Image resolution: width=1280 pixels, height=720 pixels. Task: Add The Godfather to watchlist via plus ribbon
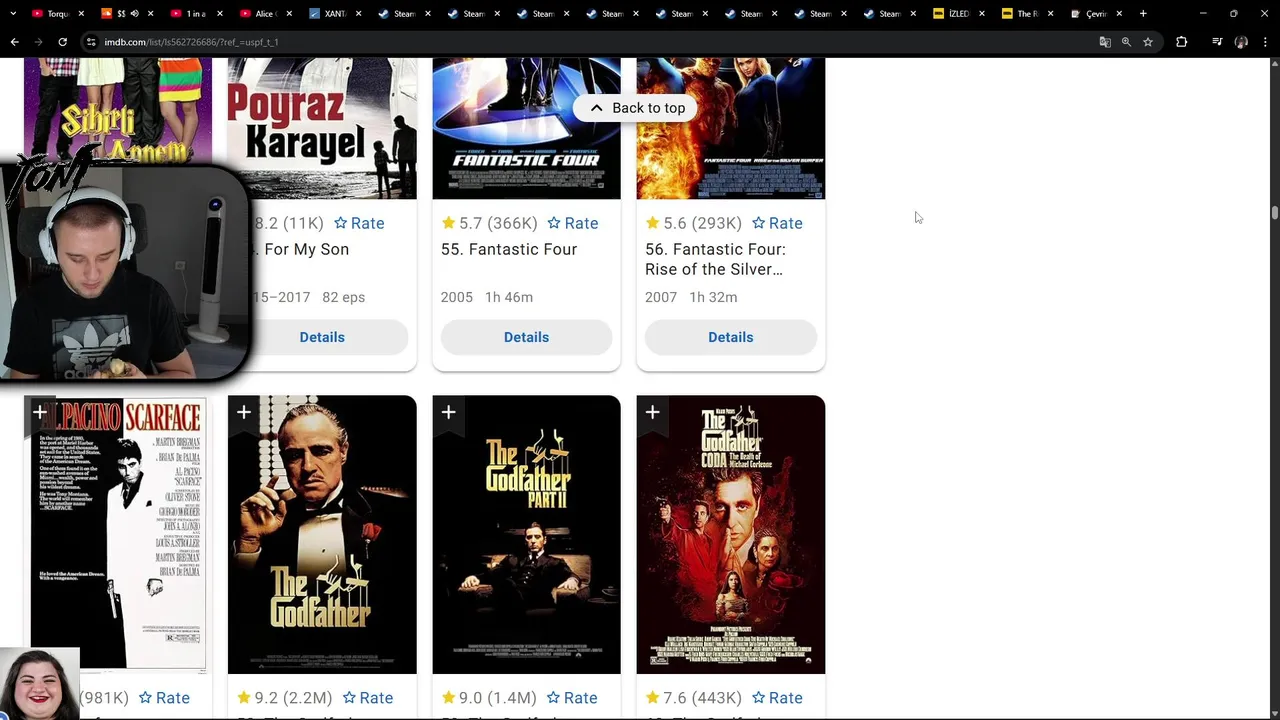[x=244, y=412]
